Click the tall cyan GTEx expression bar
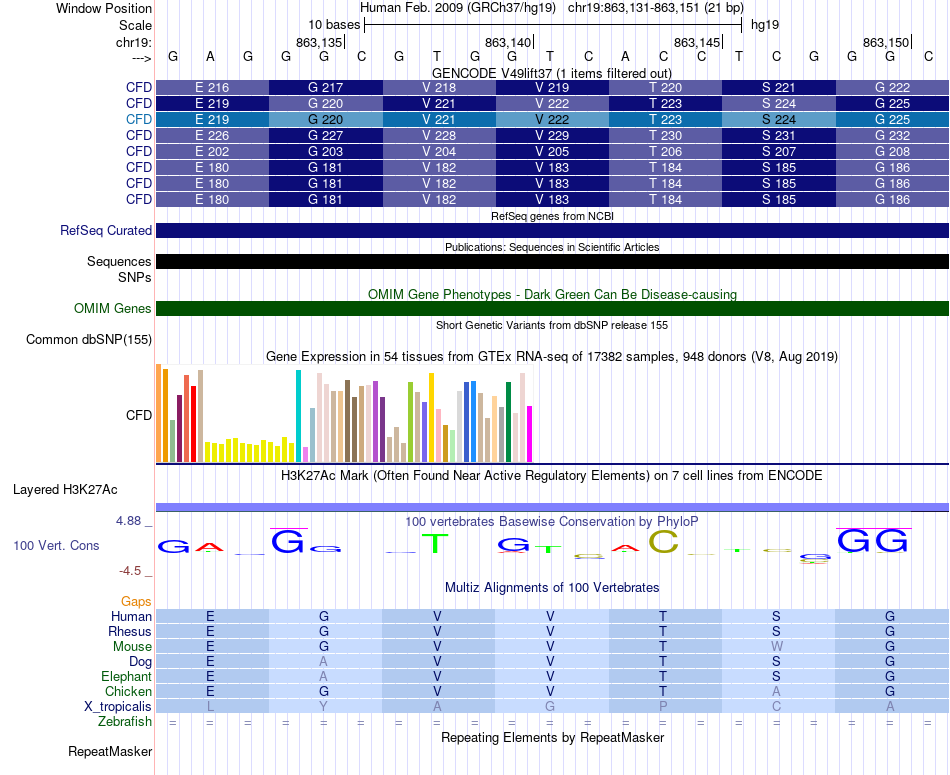Image resolution: width=950 pixels, height=775 pixels. coord(298,416)
